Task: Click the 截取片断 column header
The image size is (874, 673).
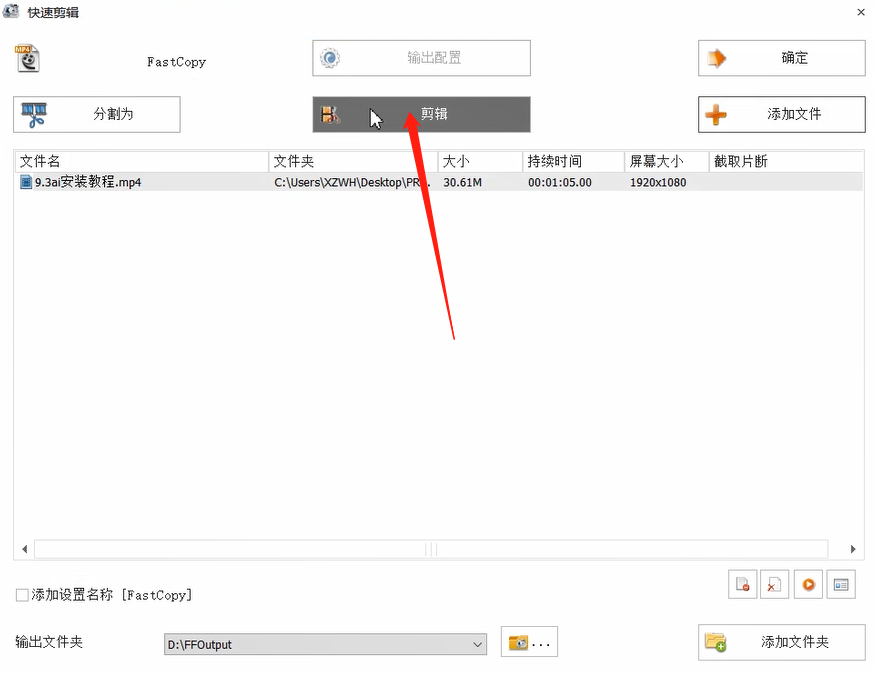Action: pyautogui.click(x=786, y=162)
